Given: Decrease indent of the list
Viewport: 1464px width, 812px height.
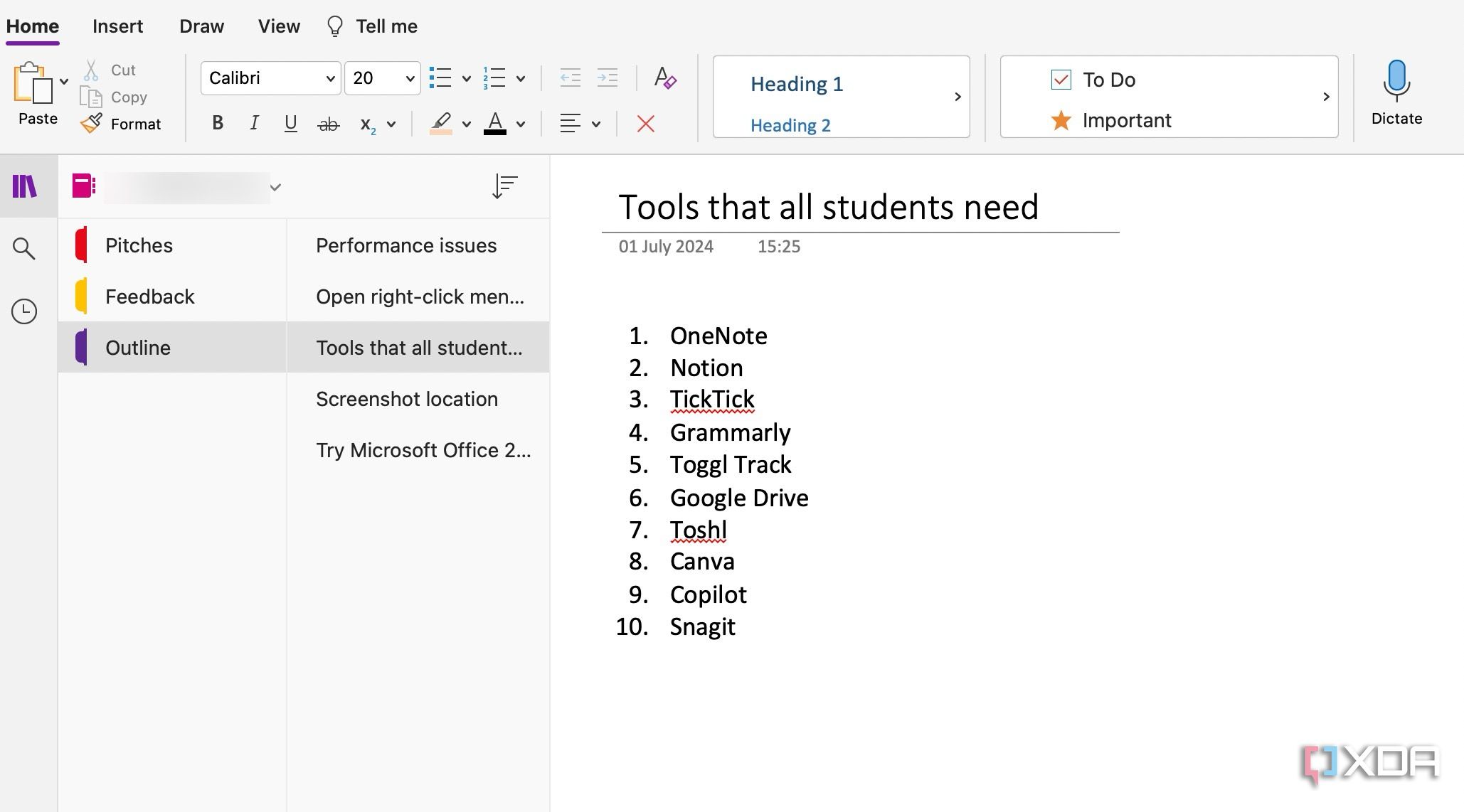Looking at the screenshot, I should click(x=570, y=78).
